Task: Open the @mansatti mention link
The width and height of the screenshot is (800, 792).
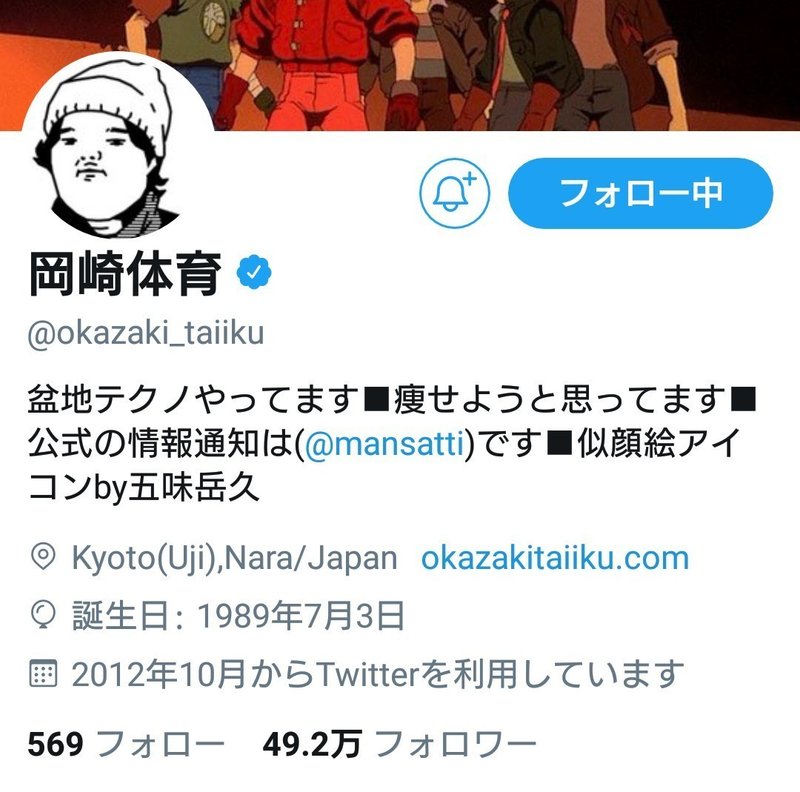Action: tap(385, 443)
